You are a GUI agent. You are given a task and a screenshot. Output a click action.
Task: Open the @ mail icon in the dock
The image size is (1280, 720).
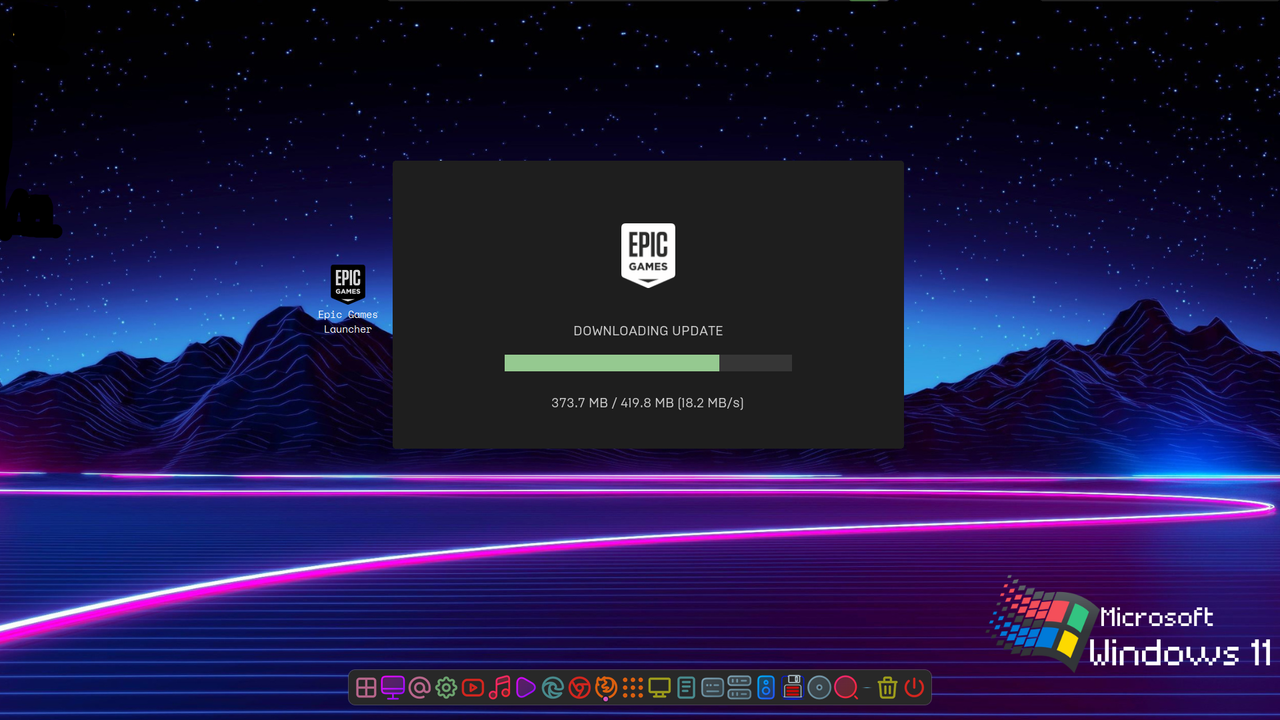pyautogui.click(x=420, y=688)
